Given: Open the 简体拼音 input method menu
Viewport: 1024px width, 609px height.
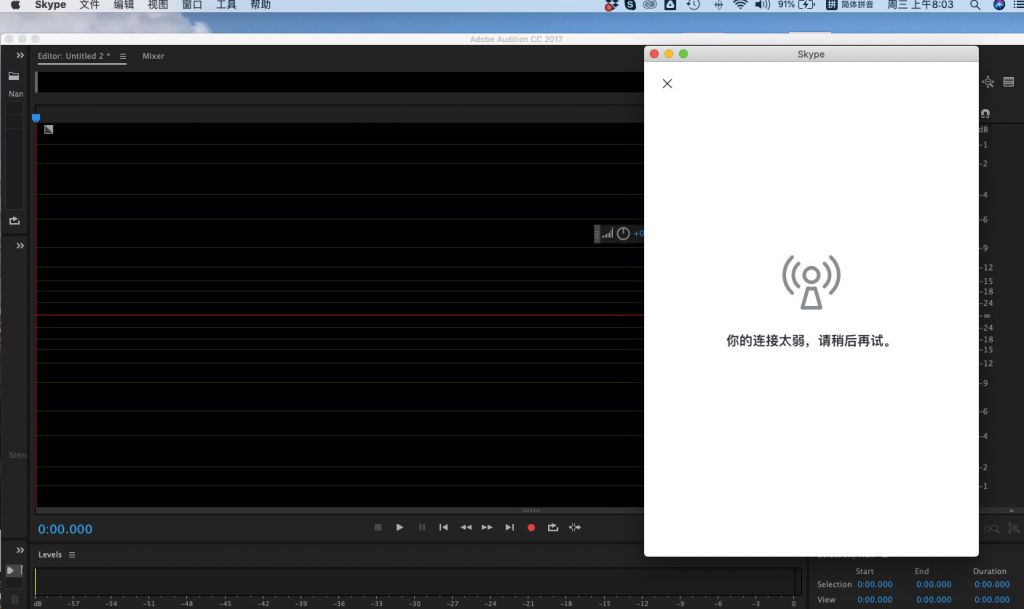Looking at the screenshot, I should pyautogui.click(x=850, y=5).
